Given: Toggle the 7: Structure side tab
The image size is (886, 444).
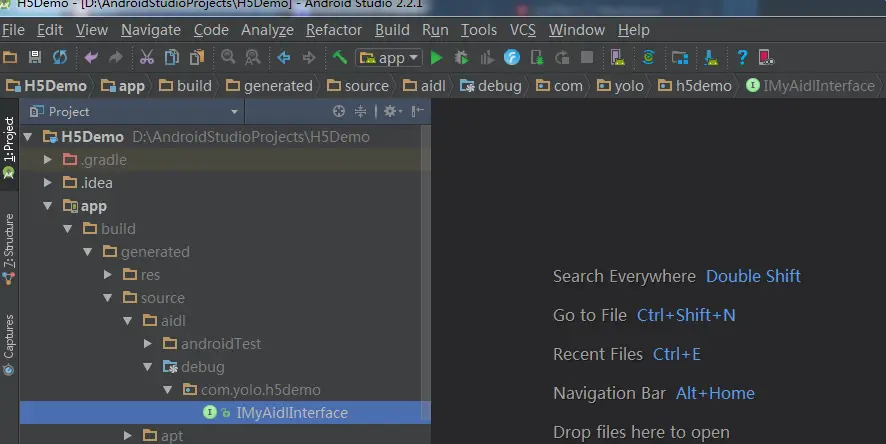Looking at the screenshot, I should pyautogui.click(x=8, y=249).
